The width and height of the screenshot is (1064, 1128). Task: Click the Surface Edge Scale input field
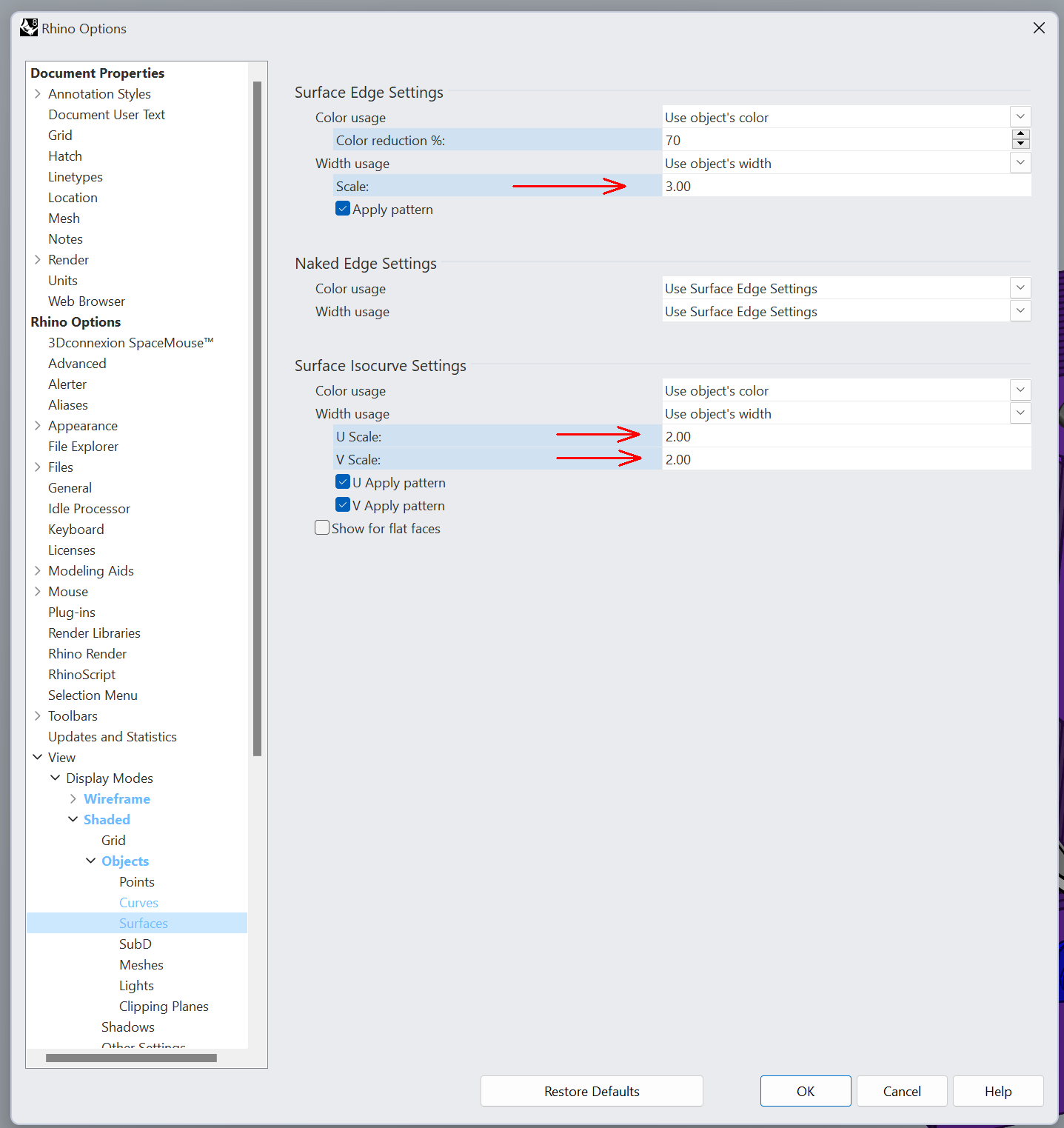click(x=846, y=186)
